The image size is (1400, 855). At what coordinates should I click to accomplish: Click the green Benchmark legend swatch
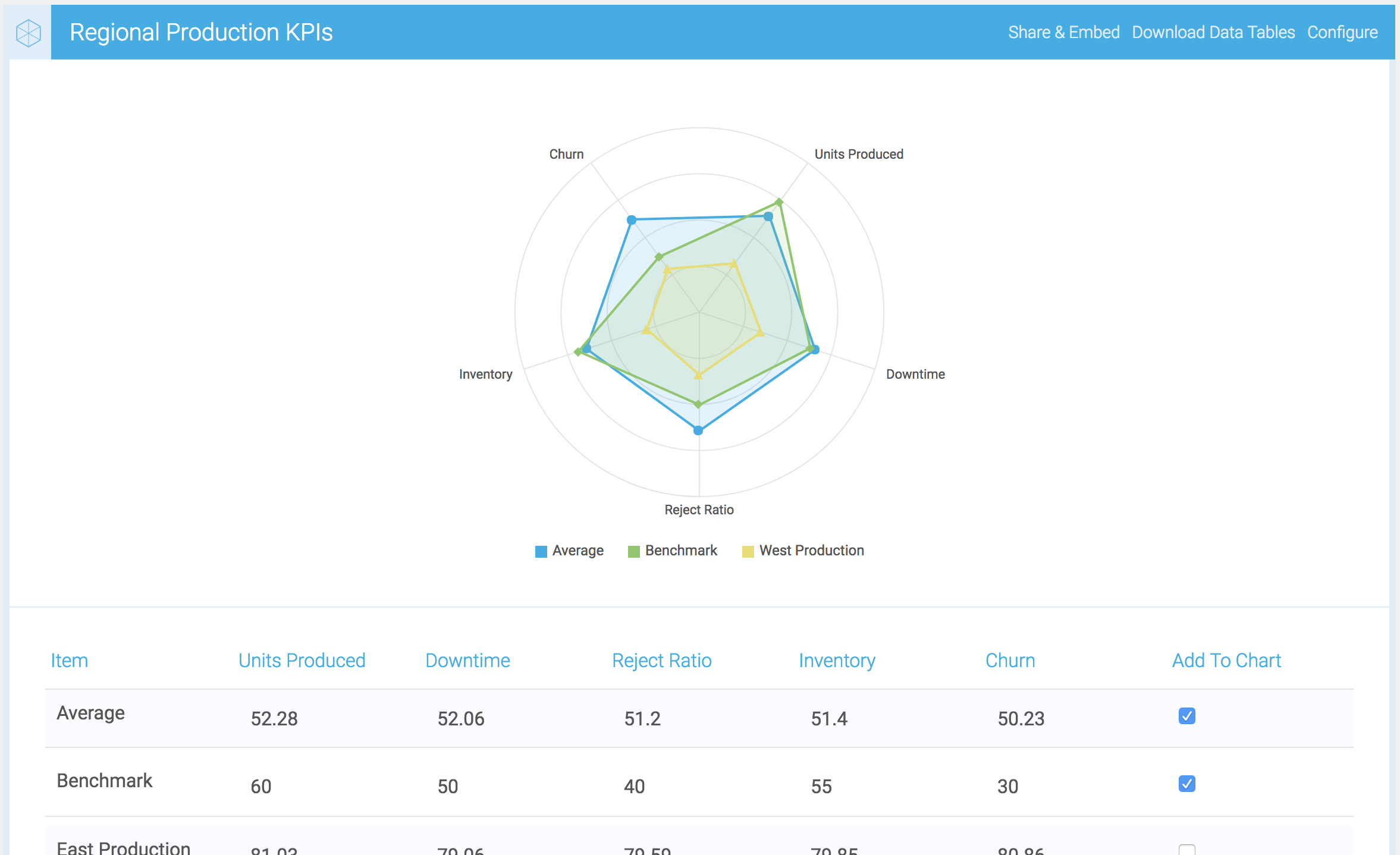(x=633, y=551)
